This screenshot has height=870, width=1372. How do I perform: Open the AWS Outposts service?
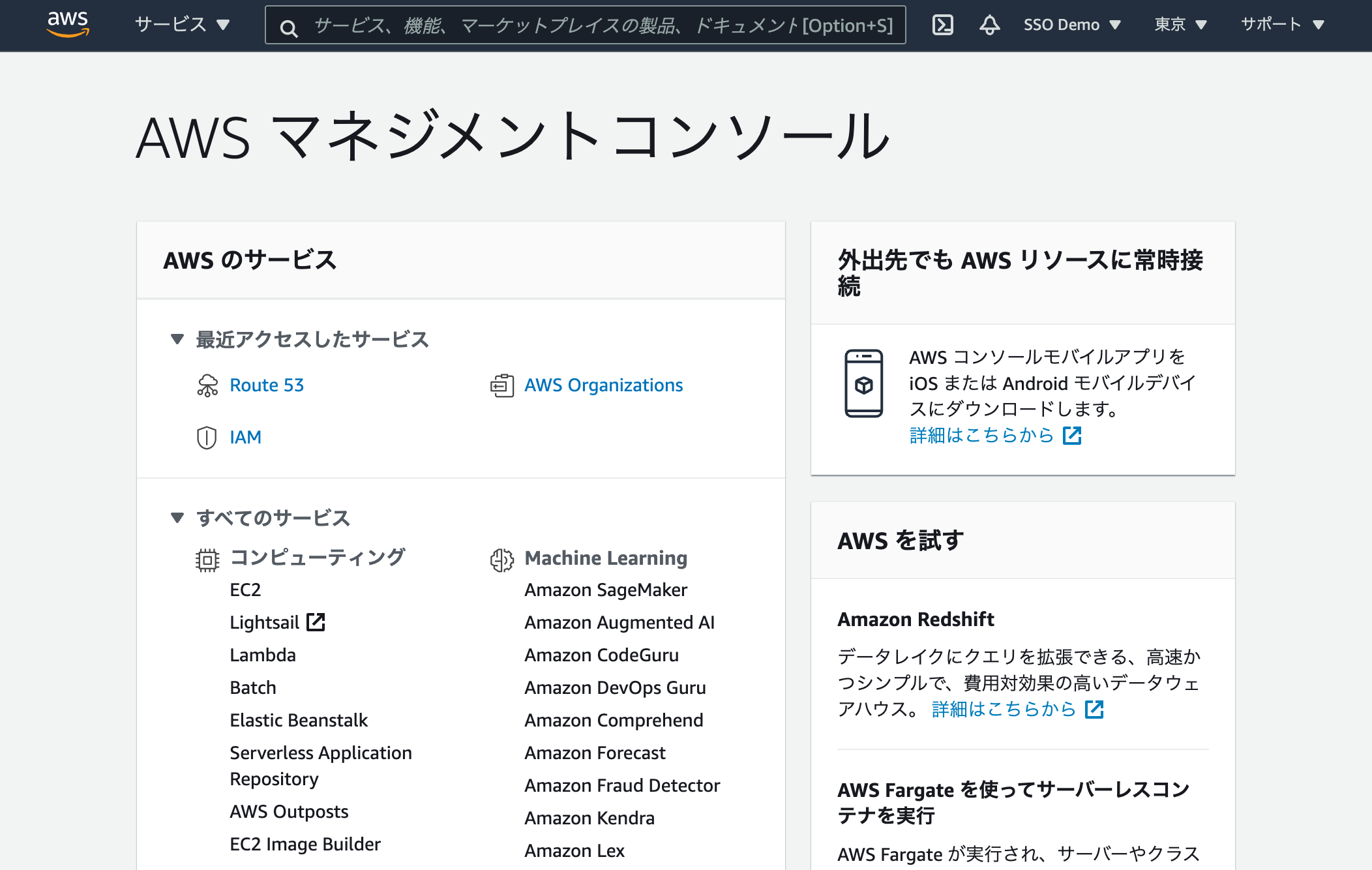(289, 811)
